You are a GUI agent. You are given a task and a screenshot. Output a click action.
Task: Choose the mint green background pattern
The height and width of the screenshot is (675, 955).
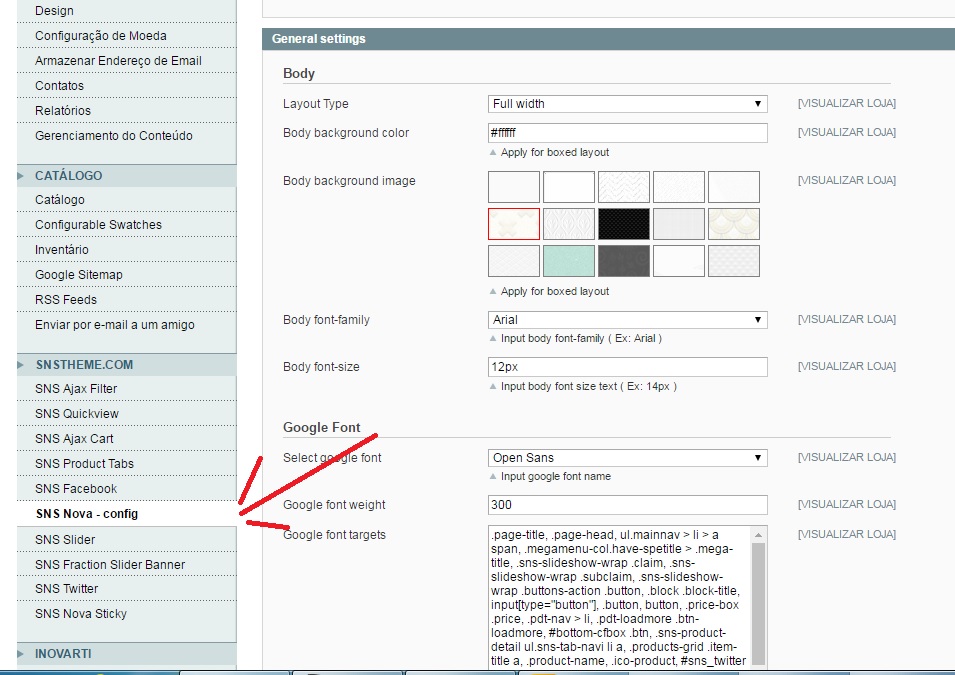(569, 261)
